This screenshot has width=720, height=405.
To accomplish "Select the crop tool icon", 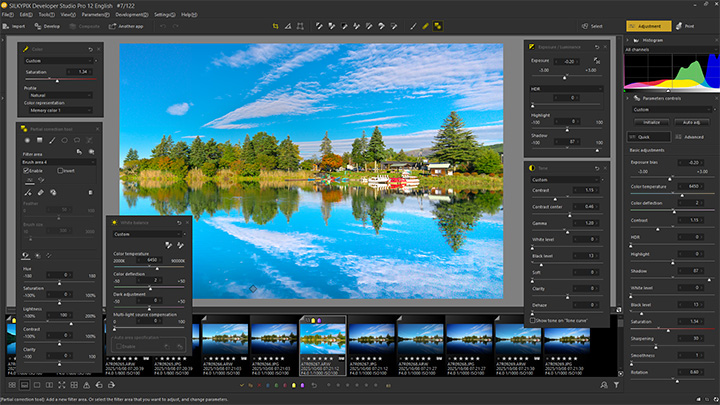I will click(x=276, y=26).
